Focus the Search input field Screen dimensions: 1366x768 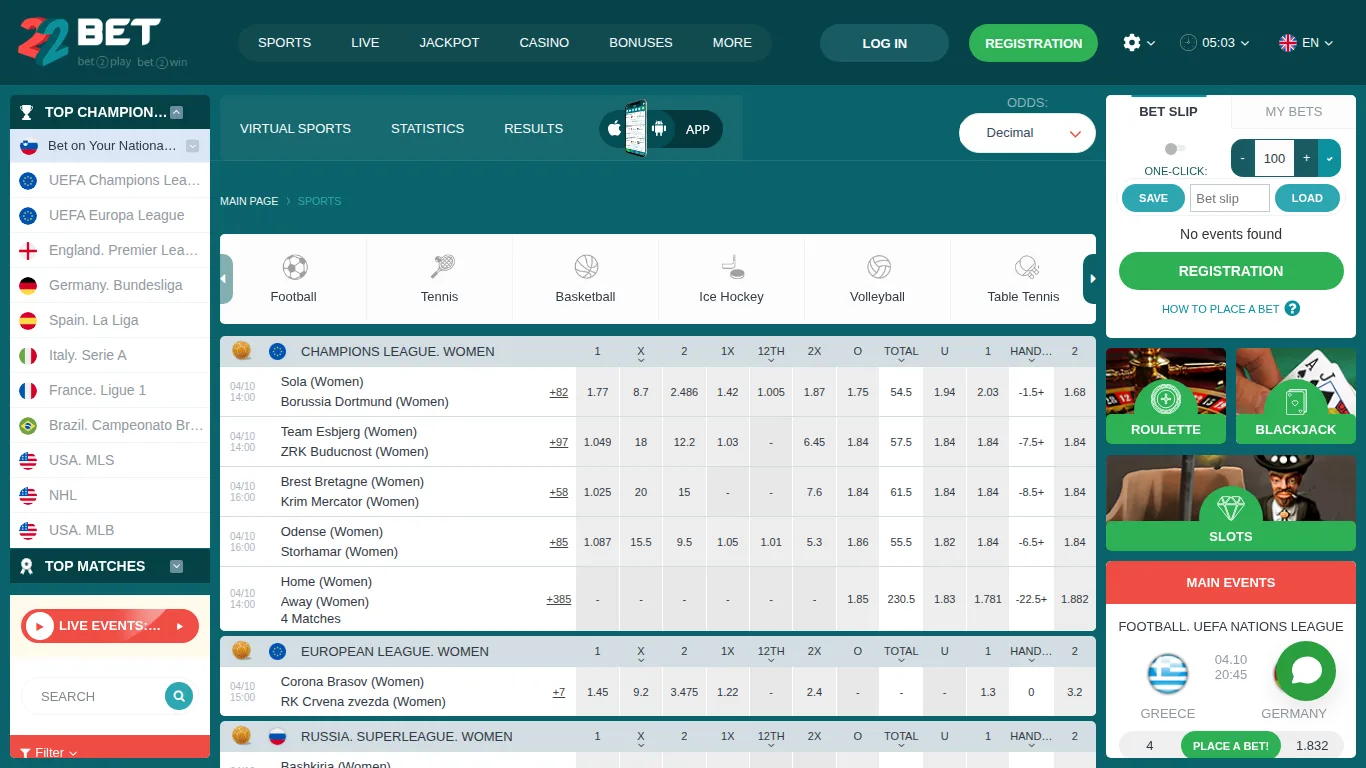(x=95, y=696)
